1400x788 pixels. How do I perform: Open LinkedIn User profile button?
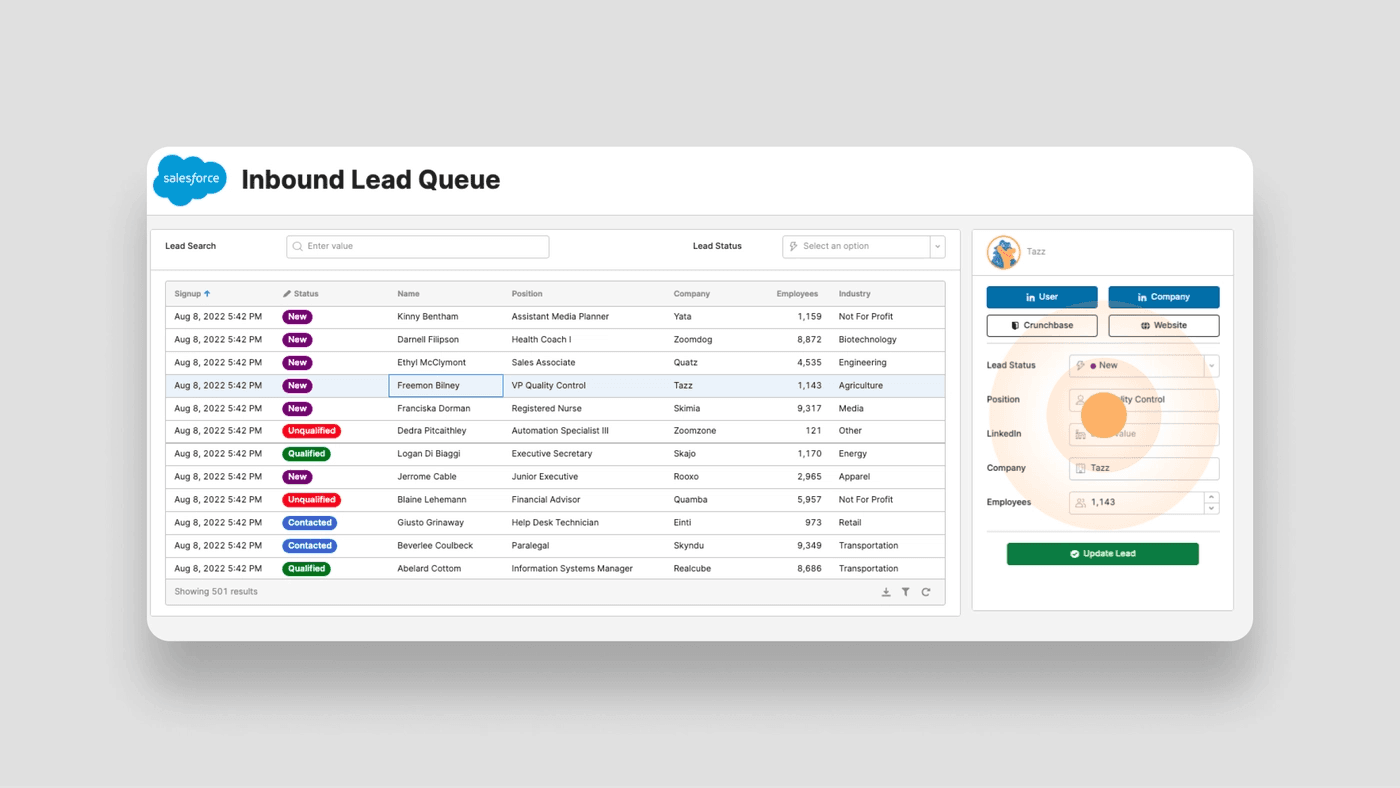point(1041,297)
